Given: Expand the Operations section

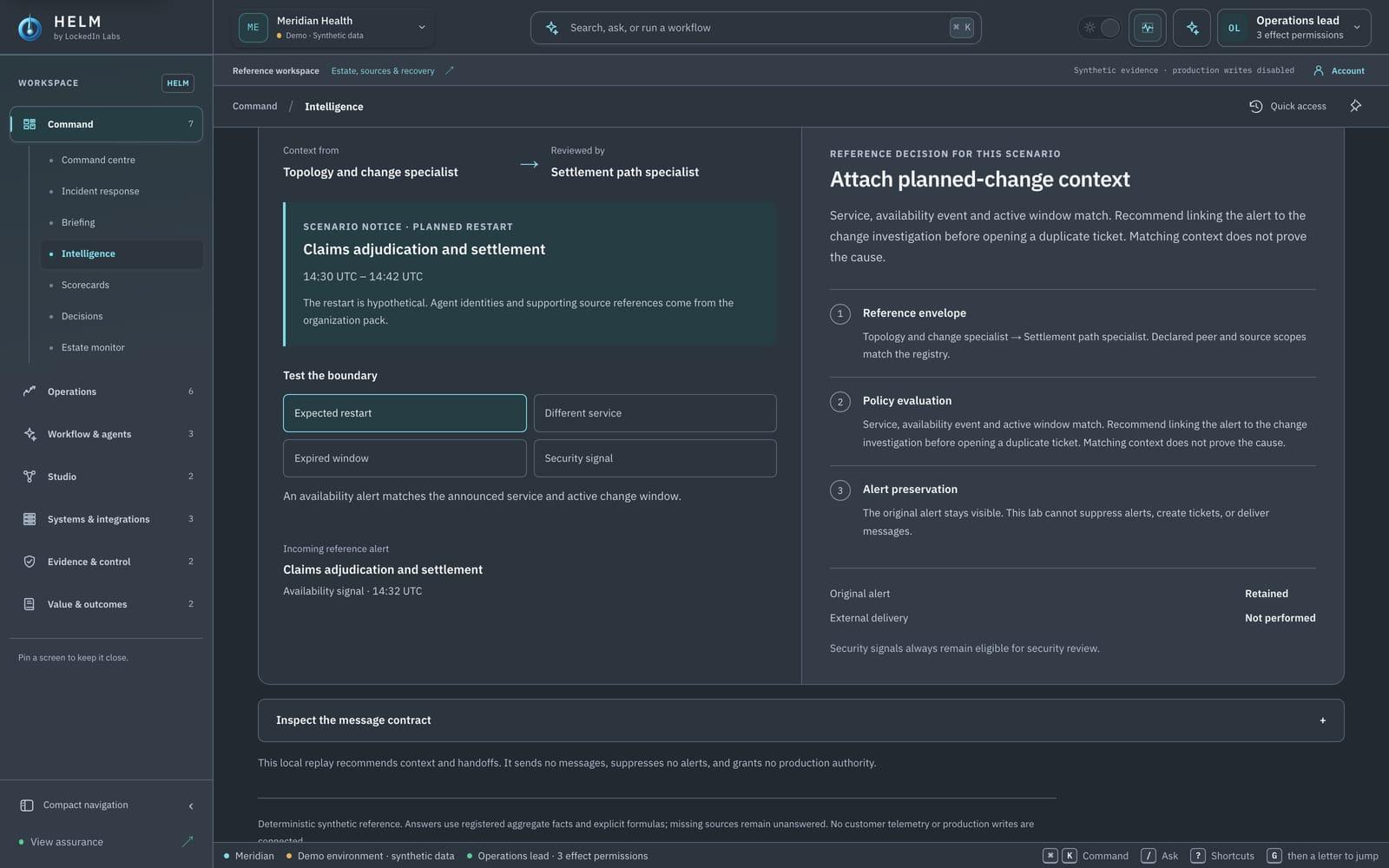Looking at the screenshot, I should 106,391.
